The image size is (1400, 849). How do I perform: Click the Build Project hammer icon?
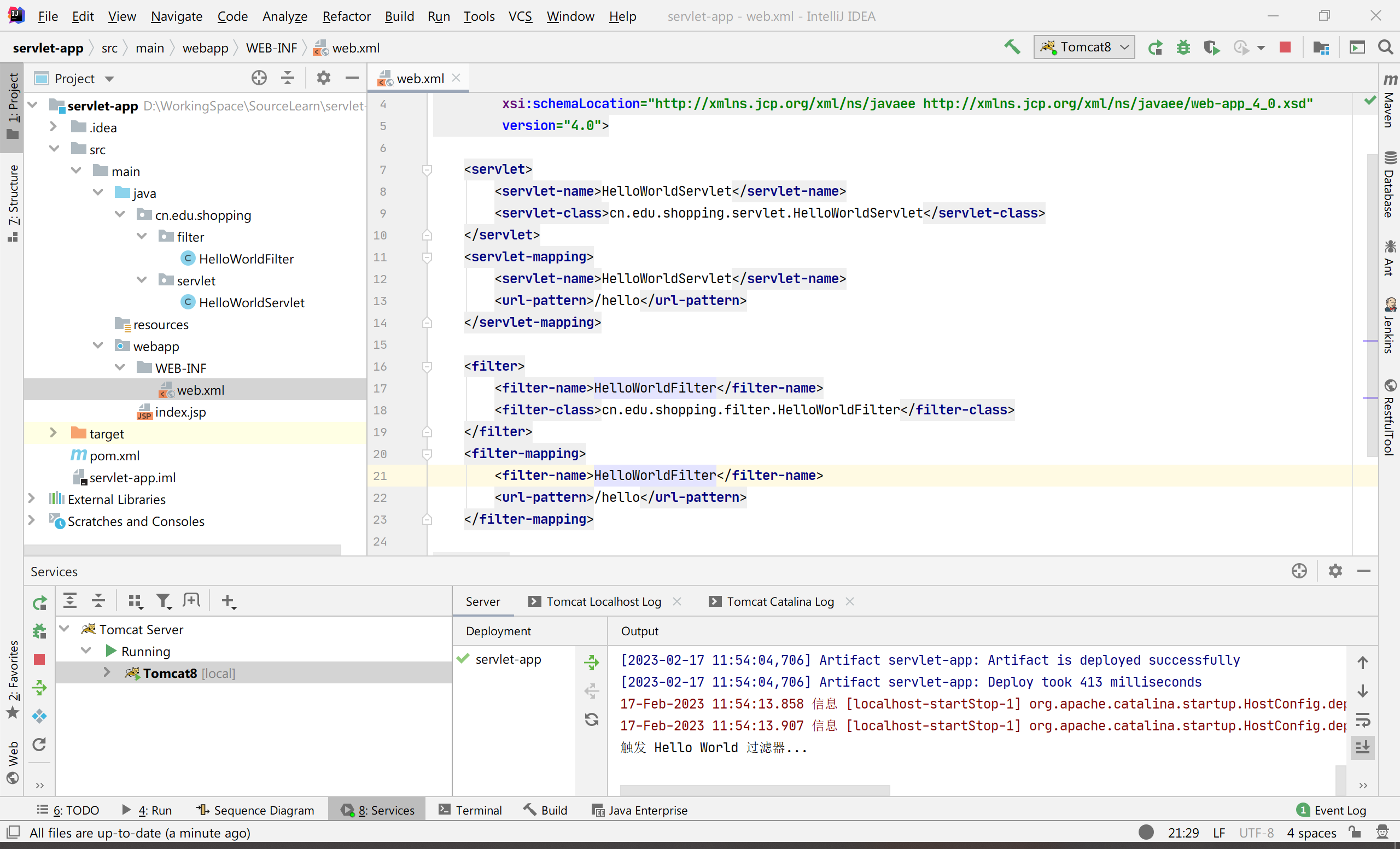click(1012, 48)
